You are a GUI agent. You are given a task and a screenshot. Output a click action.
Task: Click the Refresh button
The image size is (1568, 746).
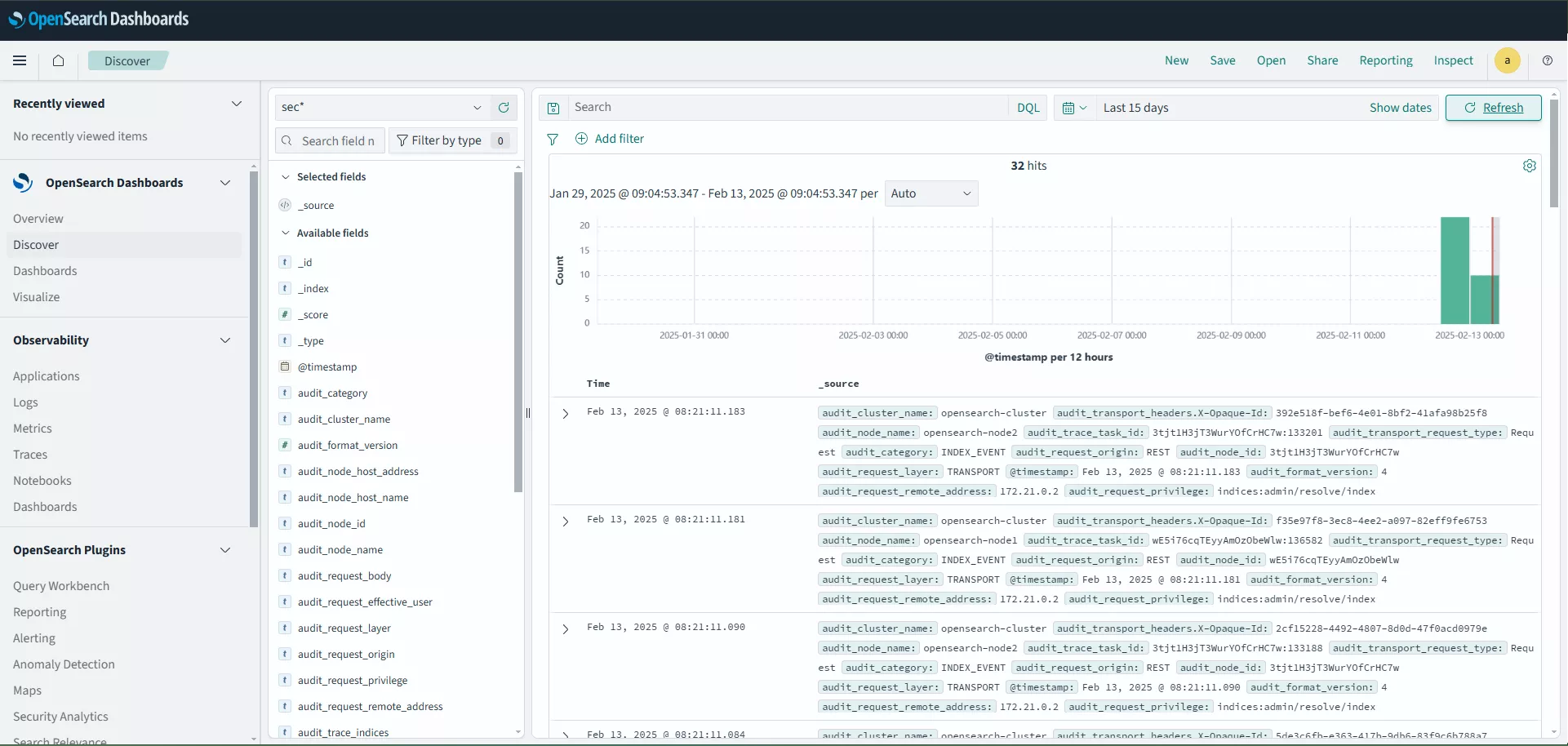tap(1493, 108)
